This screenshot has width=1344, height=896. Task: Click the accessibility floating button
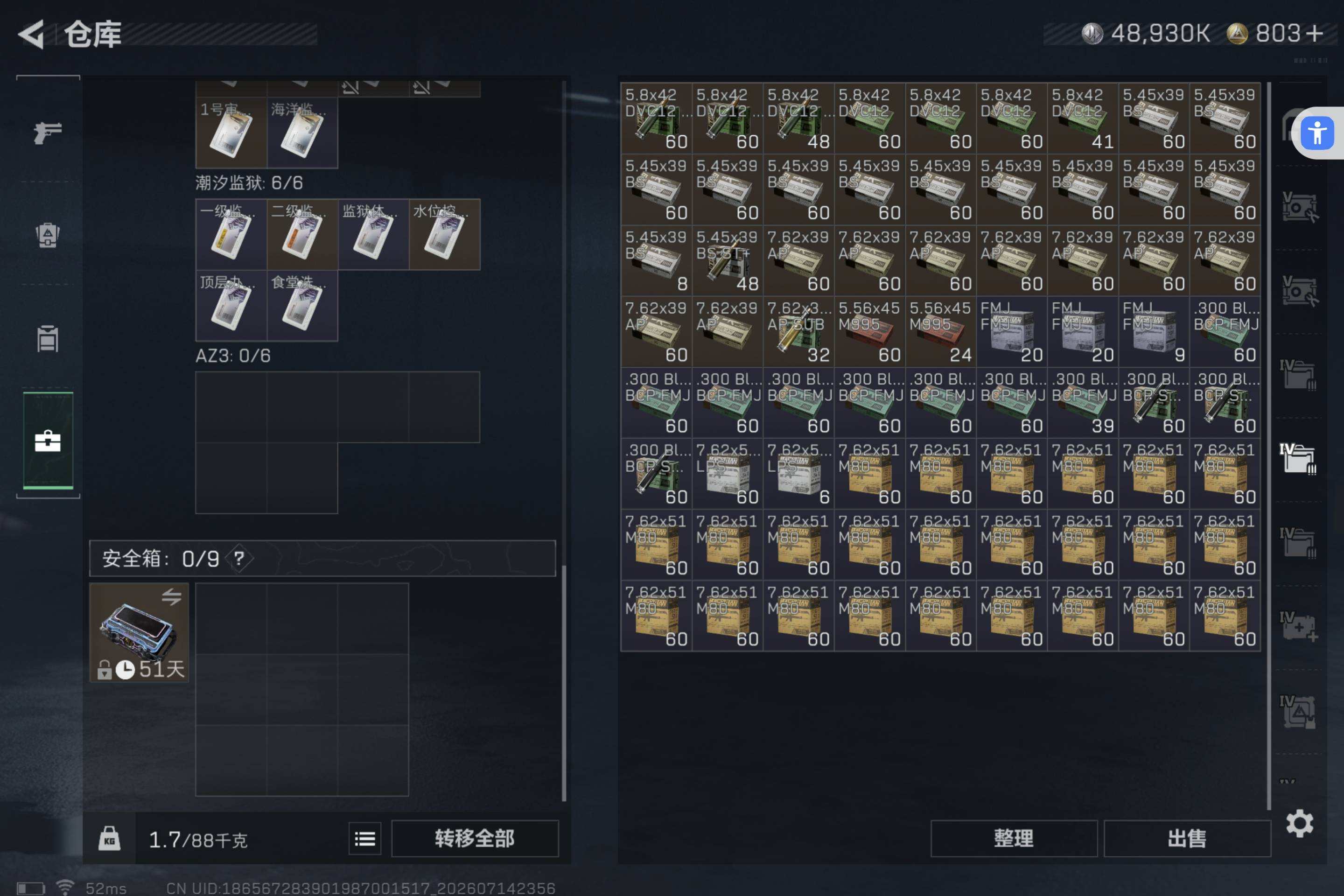(x=1317, y=133)
